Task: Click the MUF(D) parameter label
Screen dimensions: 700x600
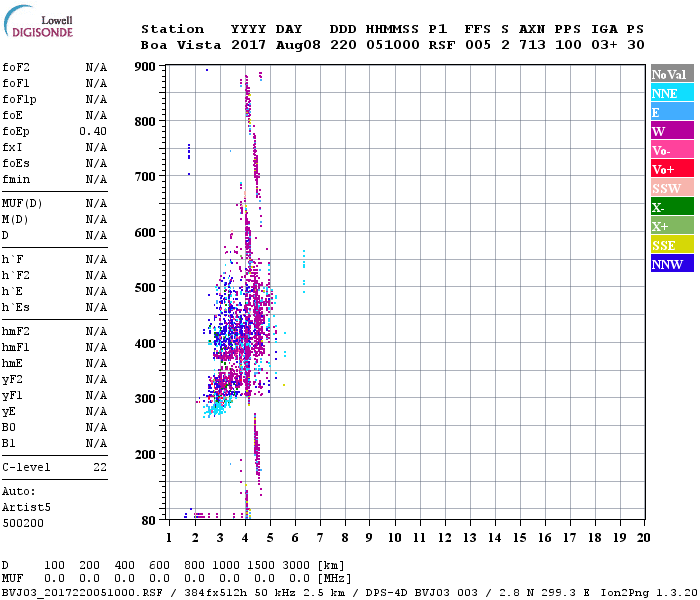Action: [x=22, y=204]
